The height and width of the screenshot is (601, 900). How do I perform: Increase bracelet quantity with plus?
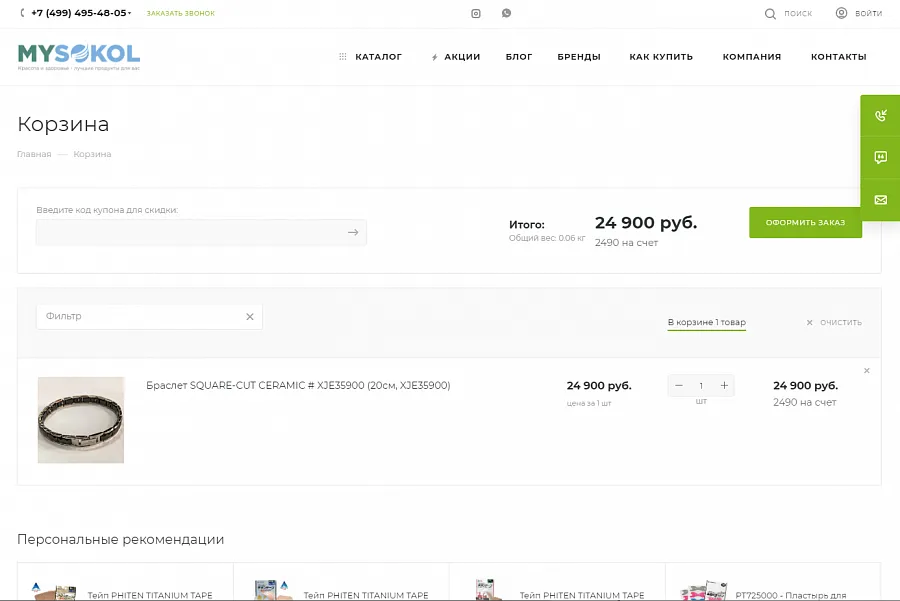[x=724, y=386]
